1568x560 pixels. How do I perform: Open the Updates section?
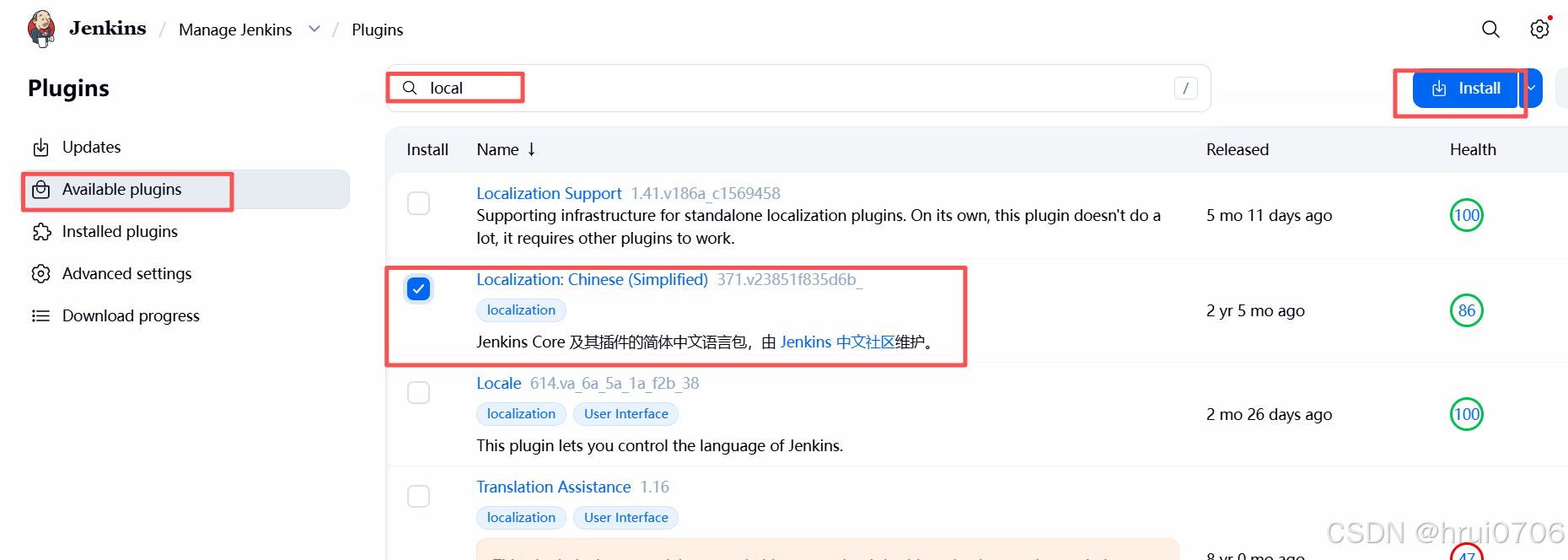tap(185, 148)
